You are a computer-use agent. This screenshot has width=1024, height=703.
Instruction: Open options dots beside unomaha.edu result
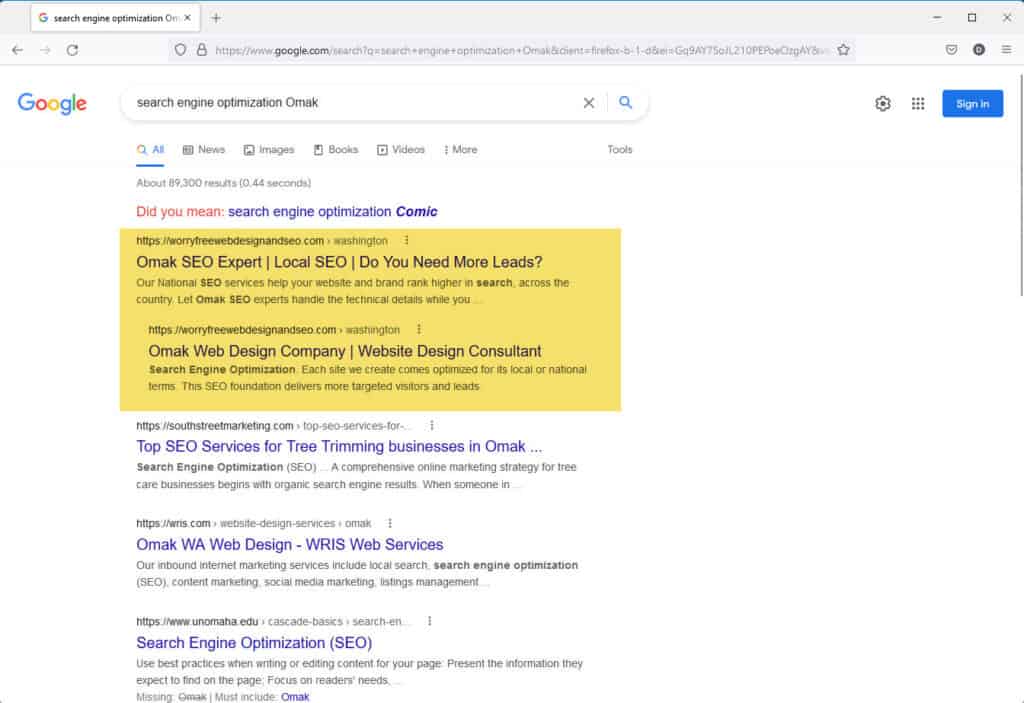429,621
